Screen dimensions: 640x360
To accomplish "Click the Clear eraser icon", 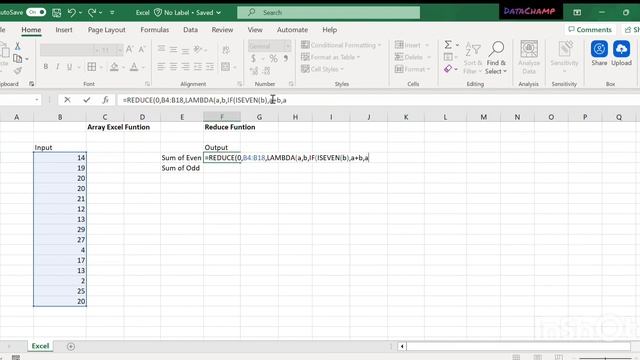I will (448, 69).
